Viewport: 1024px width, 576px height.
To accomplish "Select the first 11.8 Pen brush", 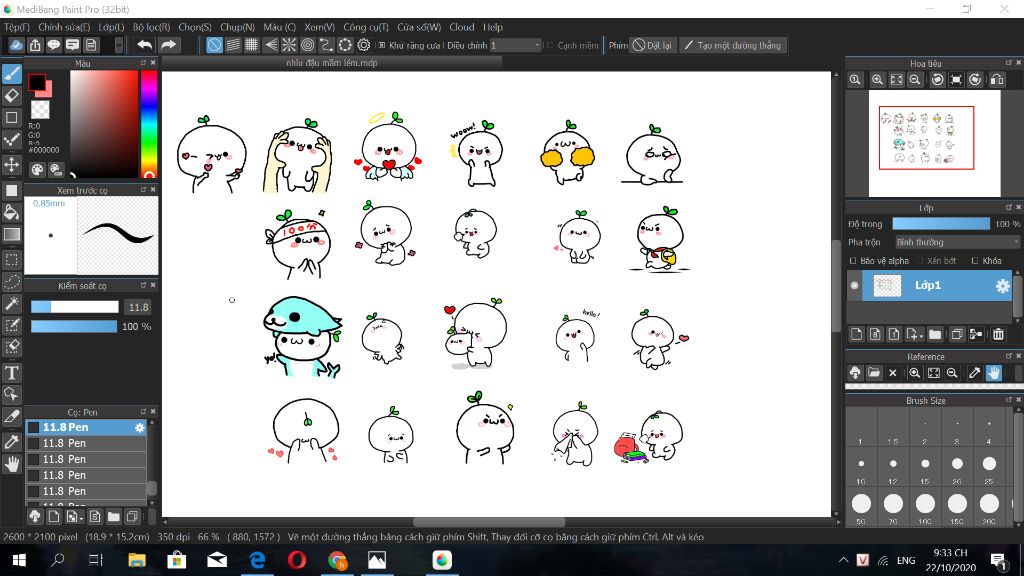I will (x=86, y=427).
